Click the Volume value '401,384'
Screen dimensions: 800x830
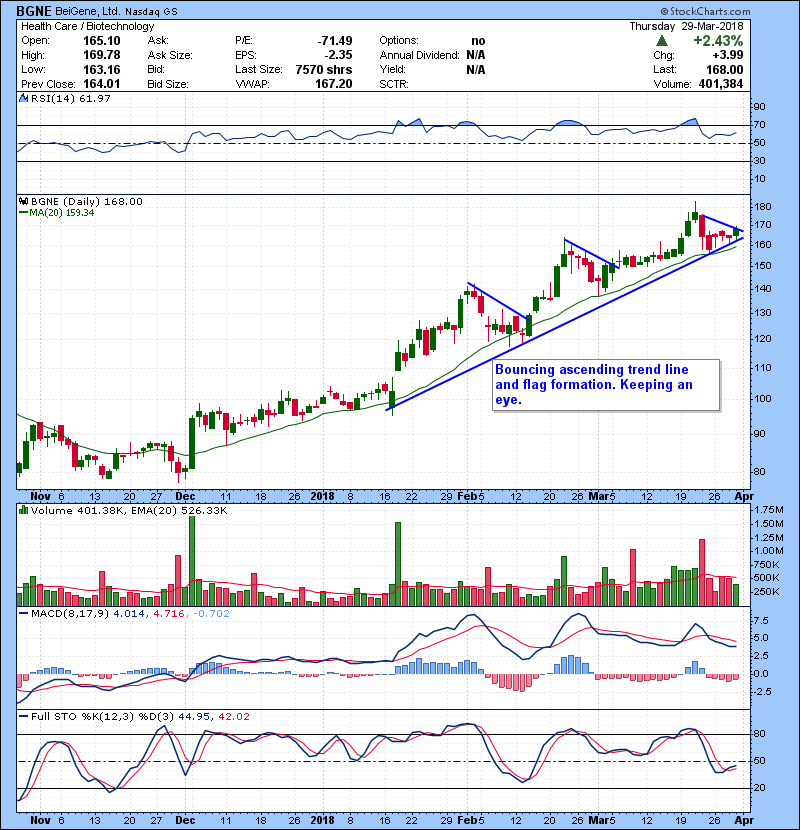721,84
